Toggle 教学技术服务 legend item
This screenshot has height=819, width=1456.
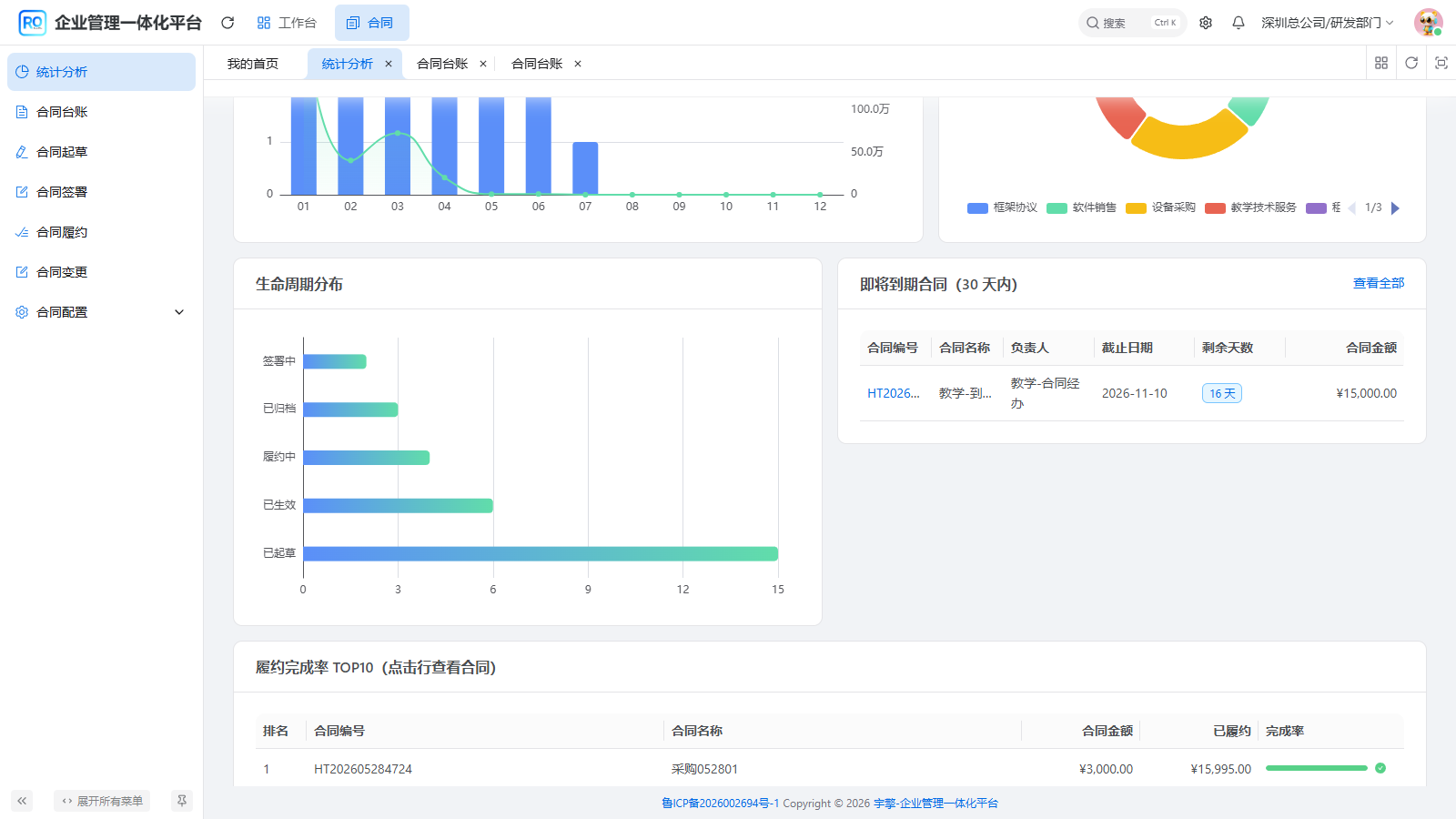click(1250, 207)
